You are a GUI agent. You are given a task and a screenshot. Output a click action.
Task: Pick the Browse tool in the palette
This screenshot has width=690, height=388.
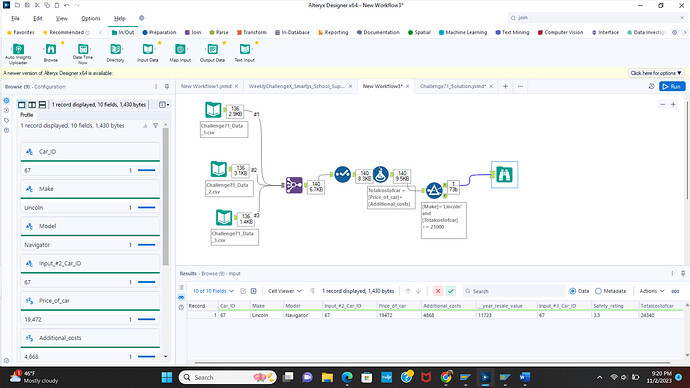pyautogui.click(x=51, y=53)
